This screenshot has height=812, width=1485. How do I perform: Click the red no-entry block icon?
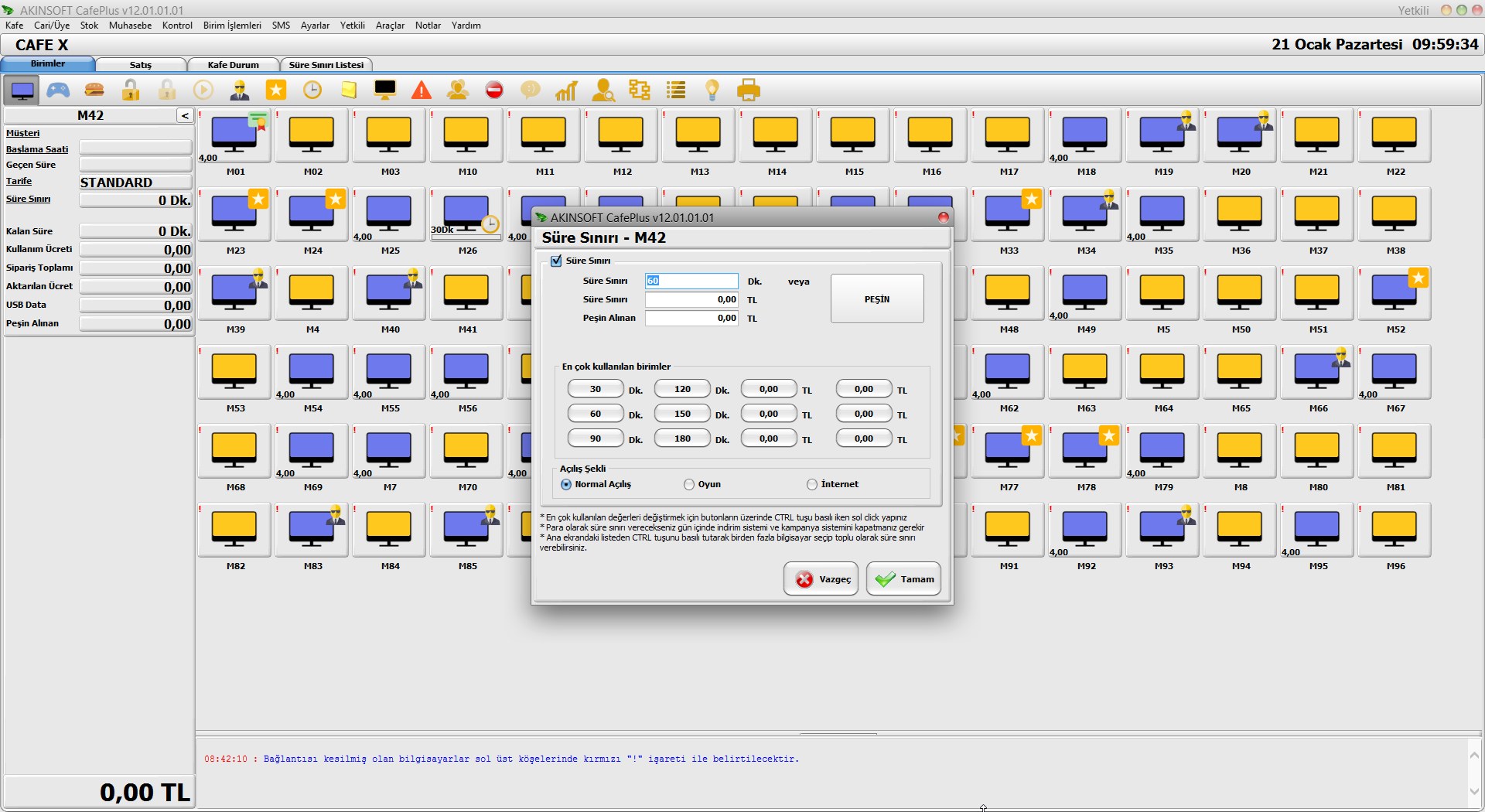tap(494, 90)
